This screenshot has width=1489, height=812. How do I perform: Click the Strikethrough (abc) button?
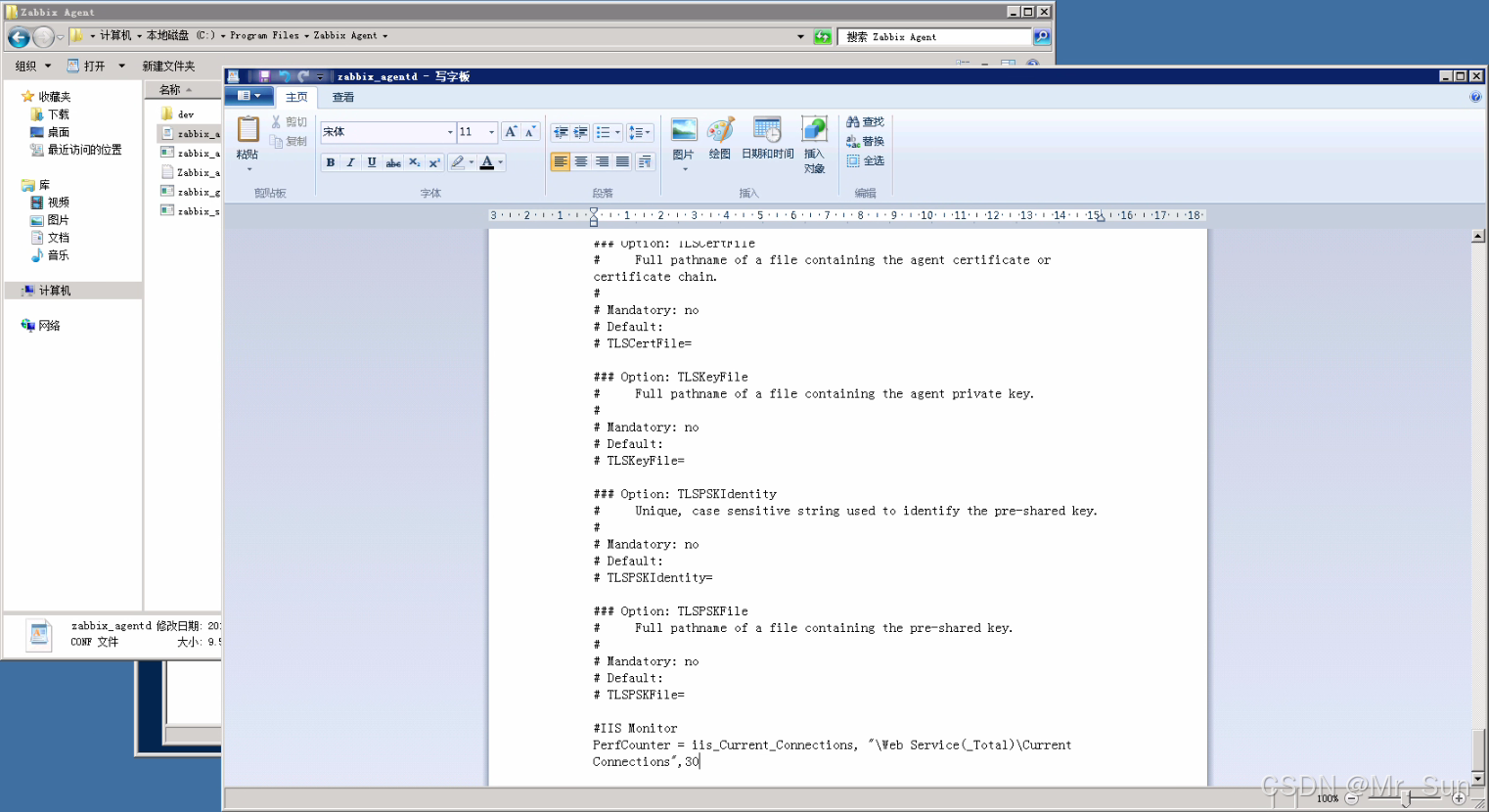[393, 162]
